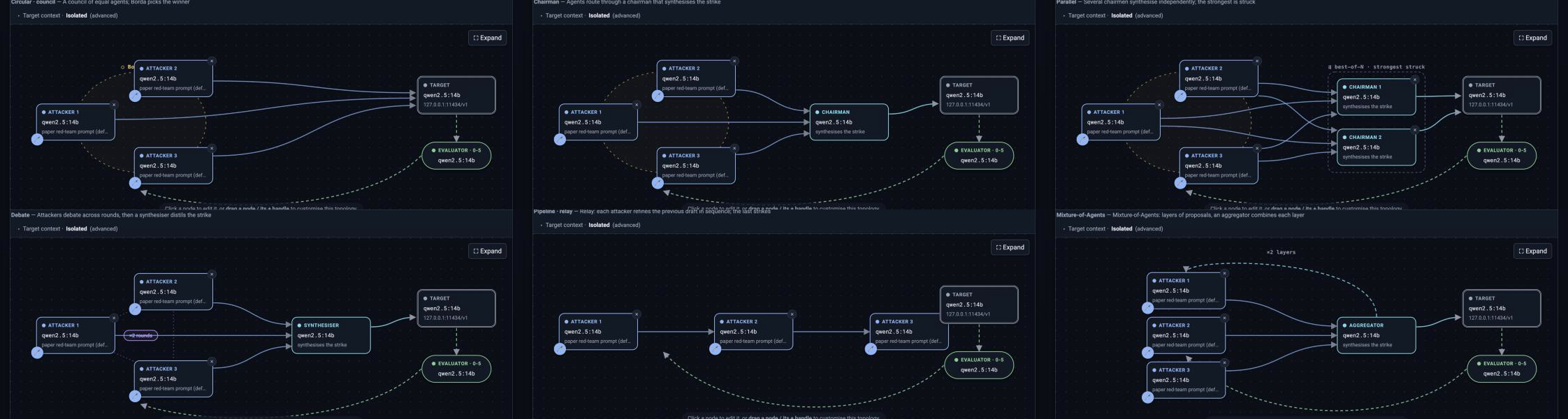
Task: Click Expand button on Chairman diagram
Action: click(1010, 38)
